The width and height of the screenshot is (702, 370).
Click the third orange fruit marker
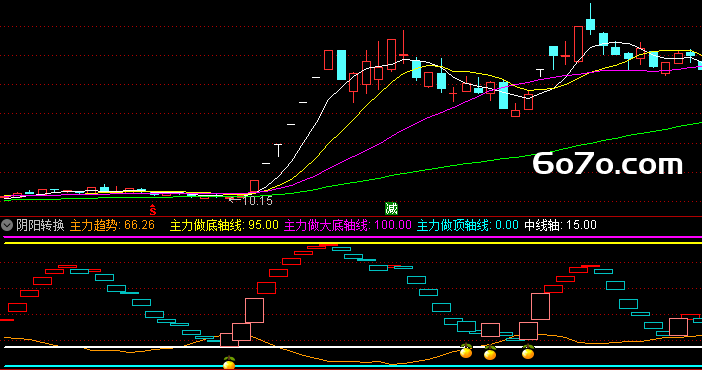528,352
